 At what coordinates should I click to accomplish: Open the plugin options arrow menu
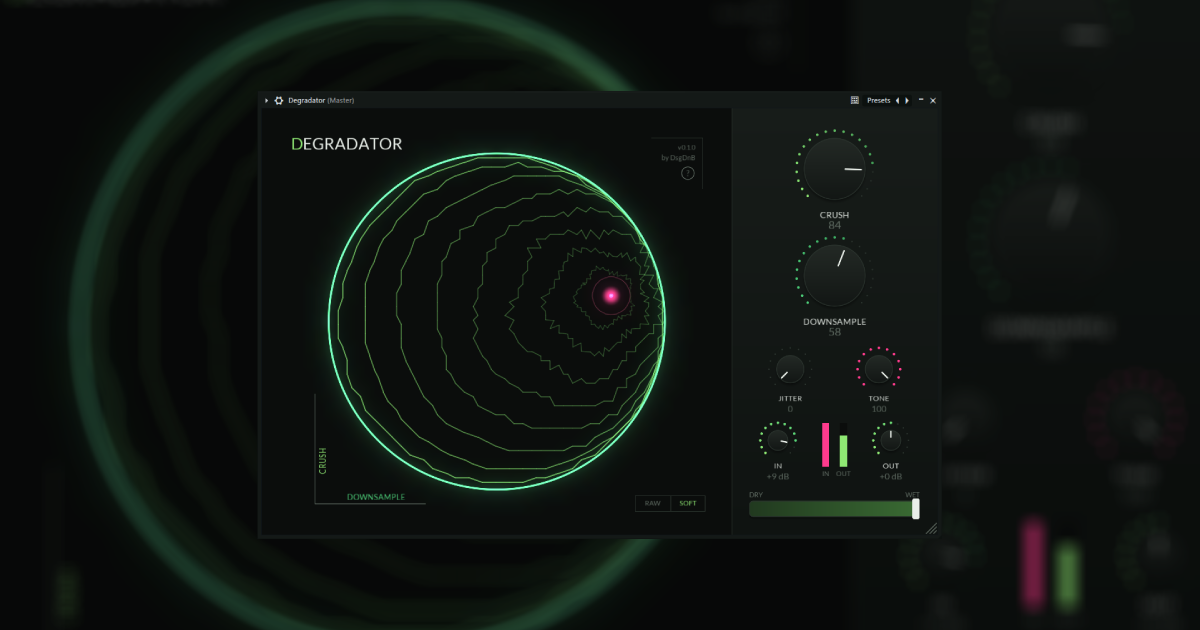click(266, 100)
